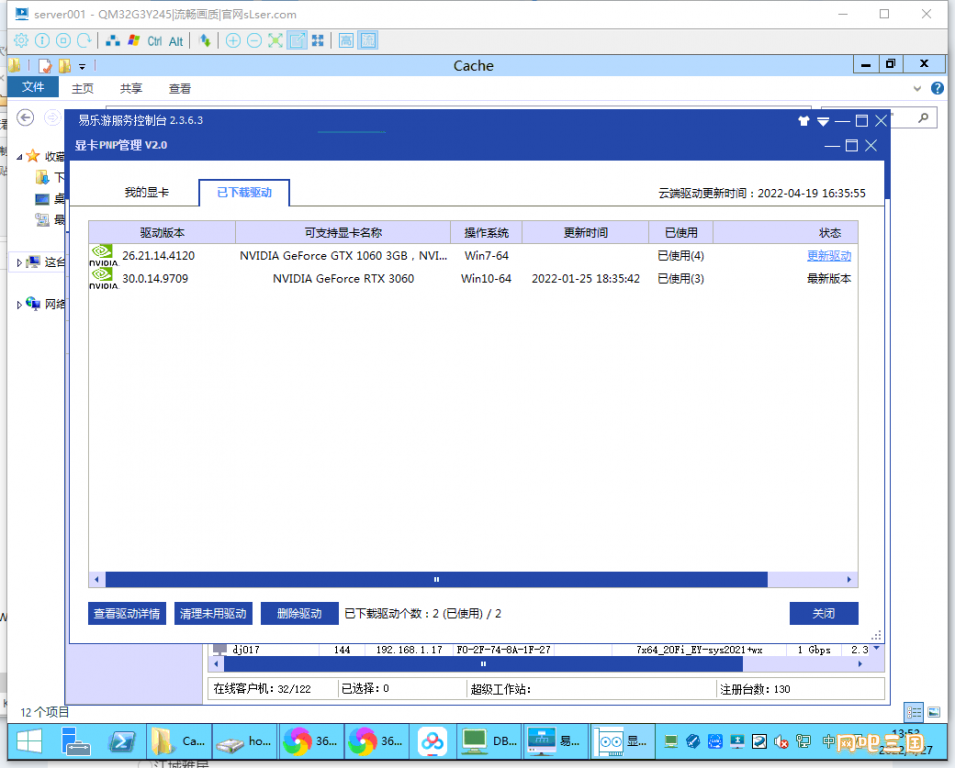Sort by 驱动版本 column header
955x768 pixels.
162,233
